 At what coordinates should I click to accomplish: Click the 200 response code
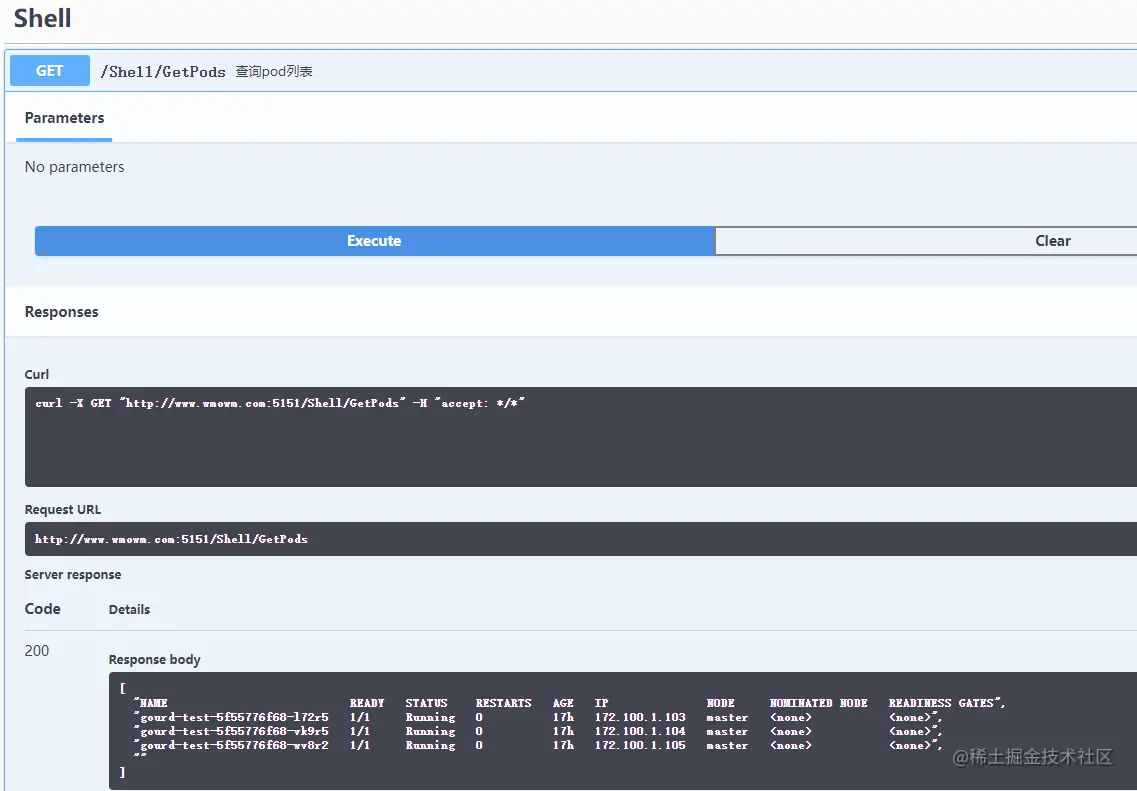[x=37, y=650]
